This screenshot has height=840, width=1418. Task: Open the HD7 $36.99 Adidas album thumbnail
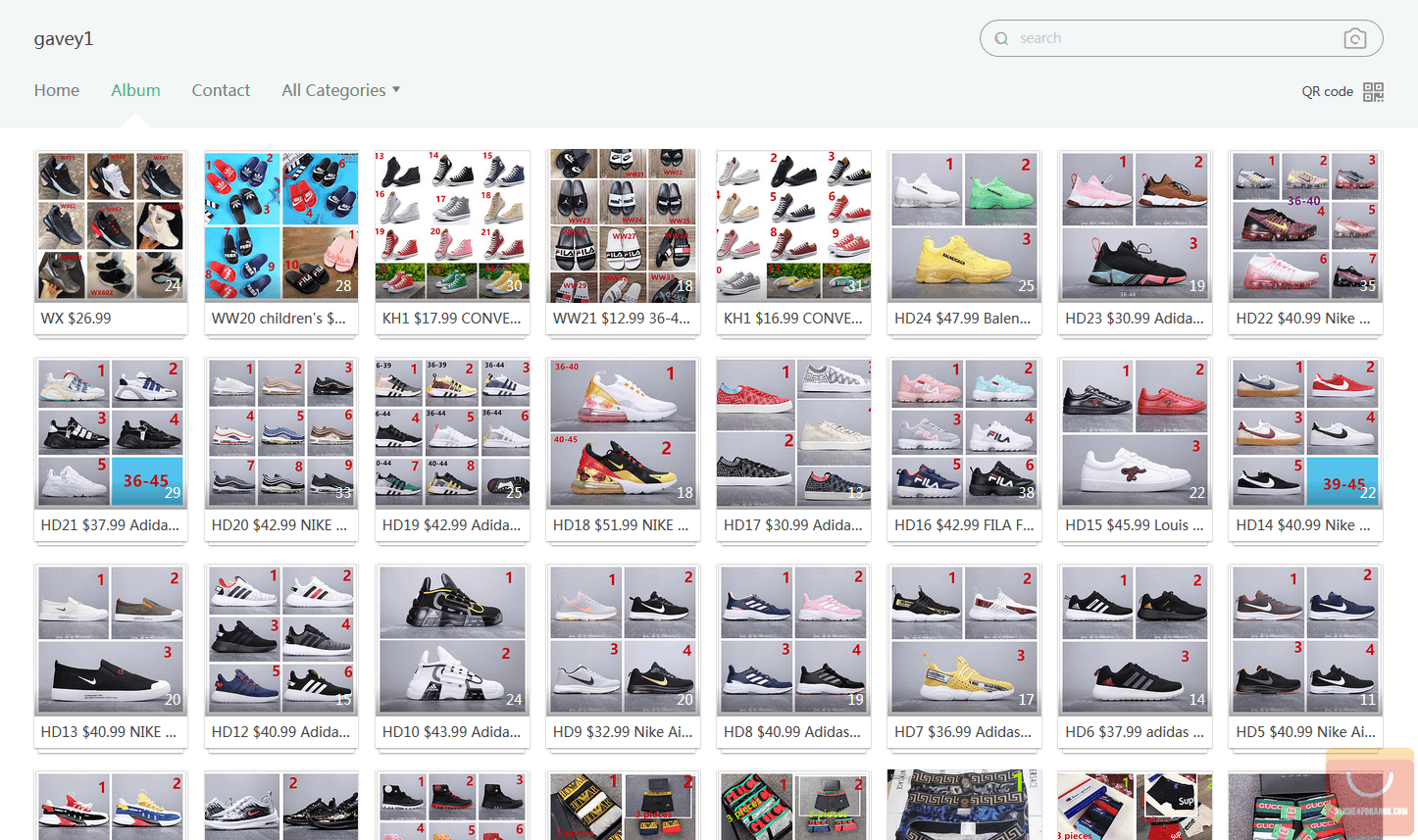[x=964, y=639]
